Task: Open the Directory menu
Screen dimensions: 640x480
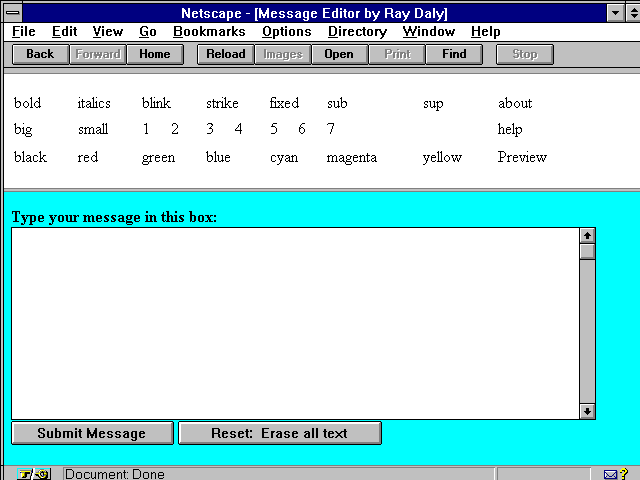Action: pyautogui.click(x=358, y=32)
